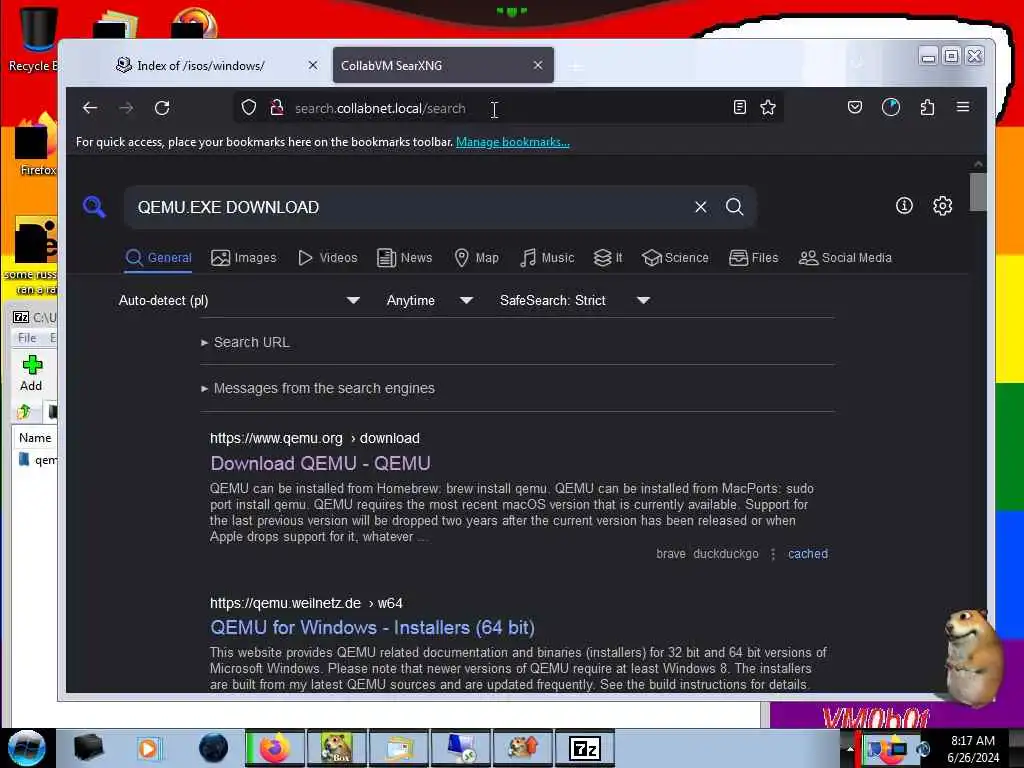1024x768 pixels.
Task: Open the Windows Start button
Action: (27, 748)
